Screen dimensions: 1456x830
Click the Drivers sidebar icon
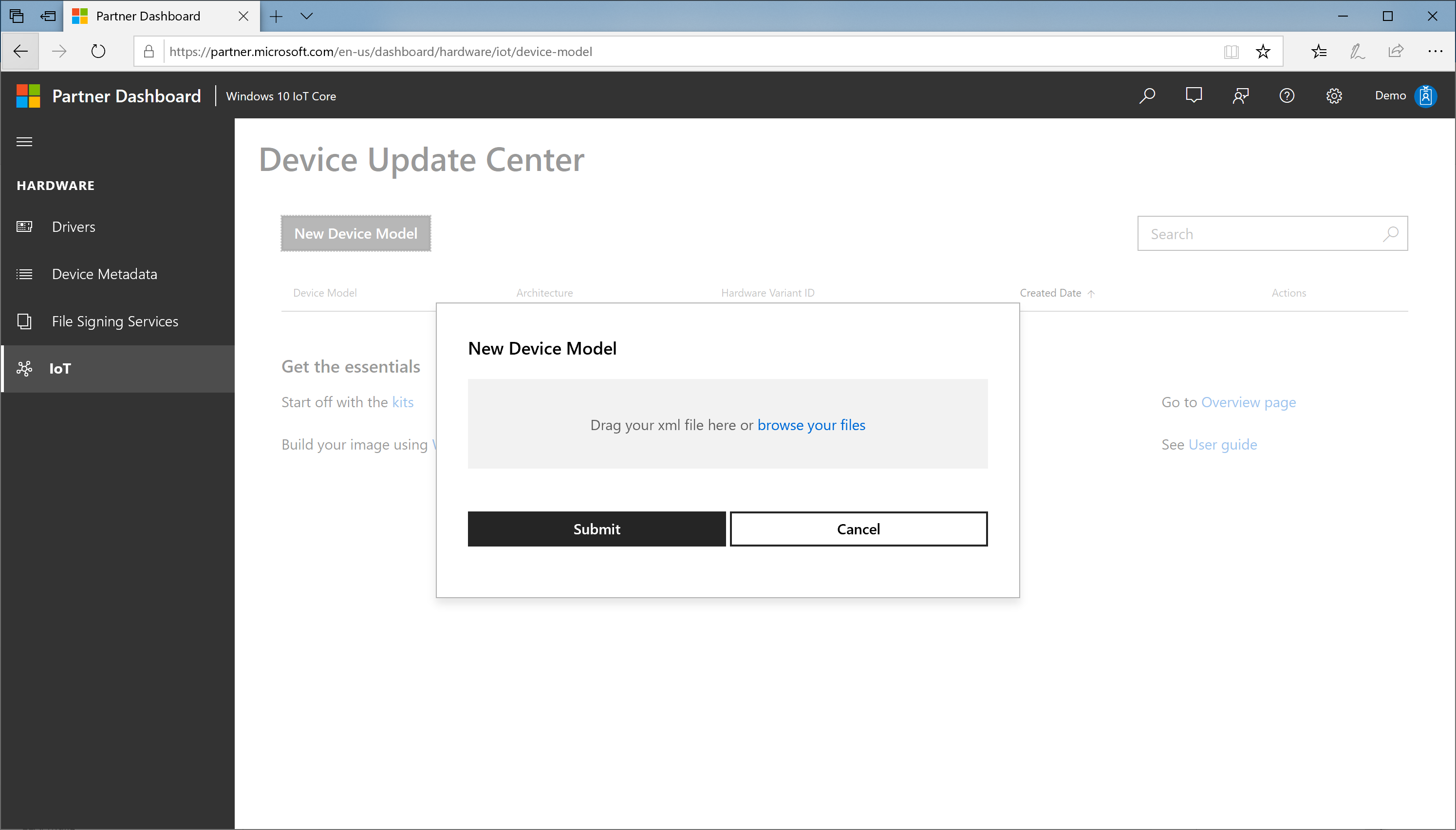(x=27, y=226)
